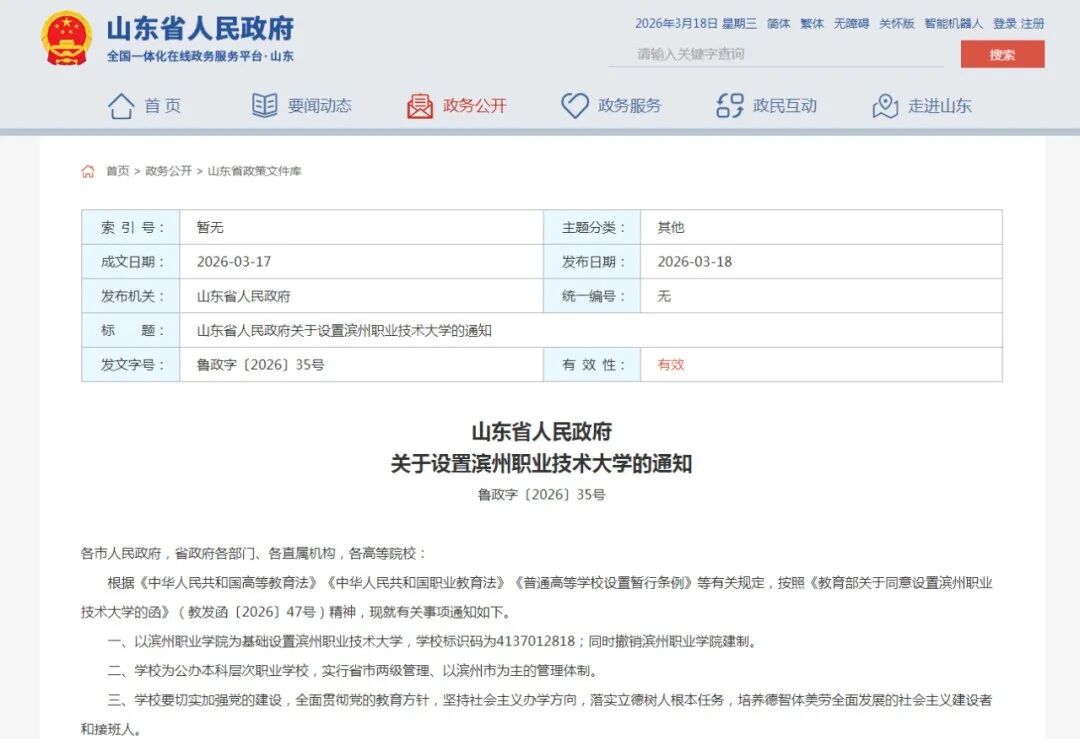Viewport: 1080px width, 739px height.
Task: Click the red envelope icon for 政务公开
Action: pos(420,106)
